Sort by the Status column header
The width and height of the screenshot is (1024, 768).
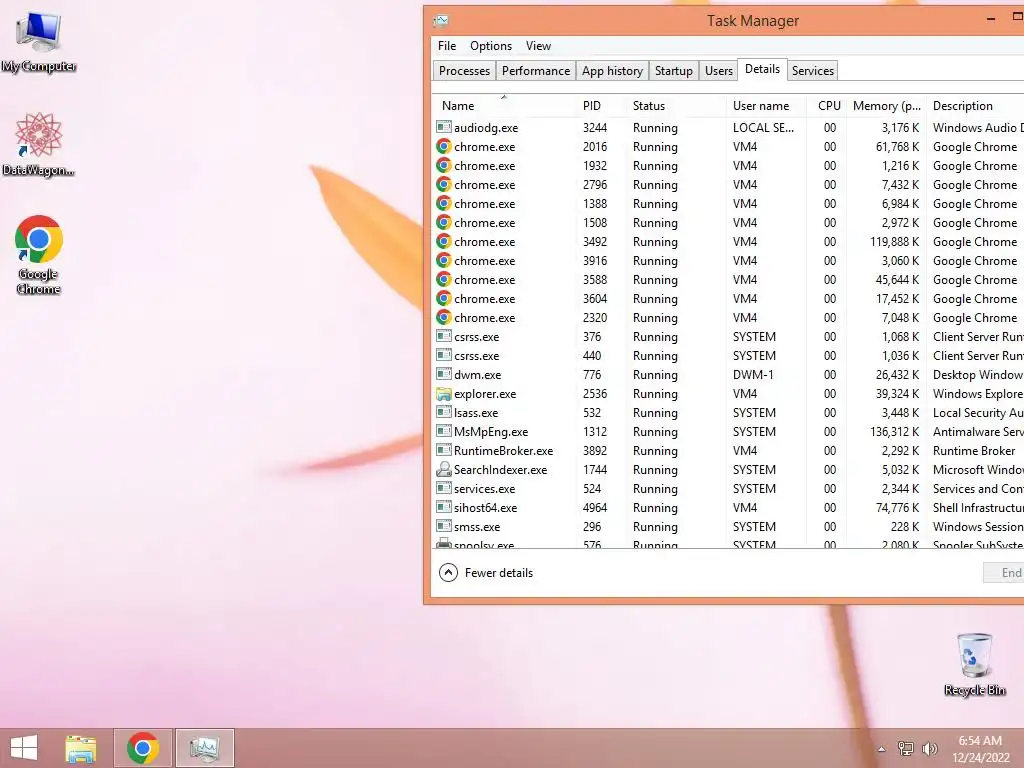click(676, 106)
